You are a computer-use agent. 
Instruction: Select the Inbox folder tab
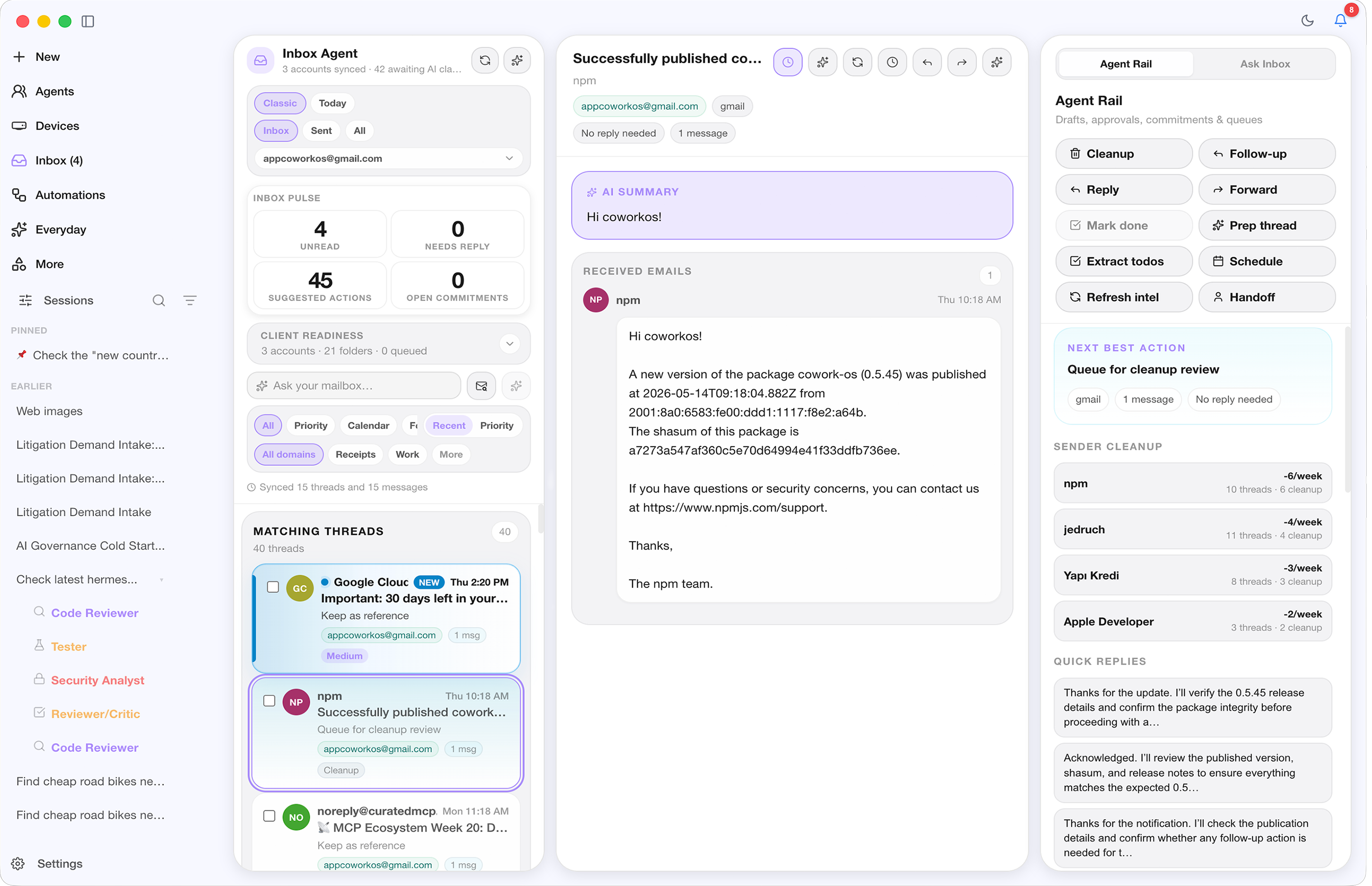click(276, 130)
